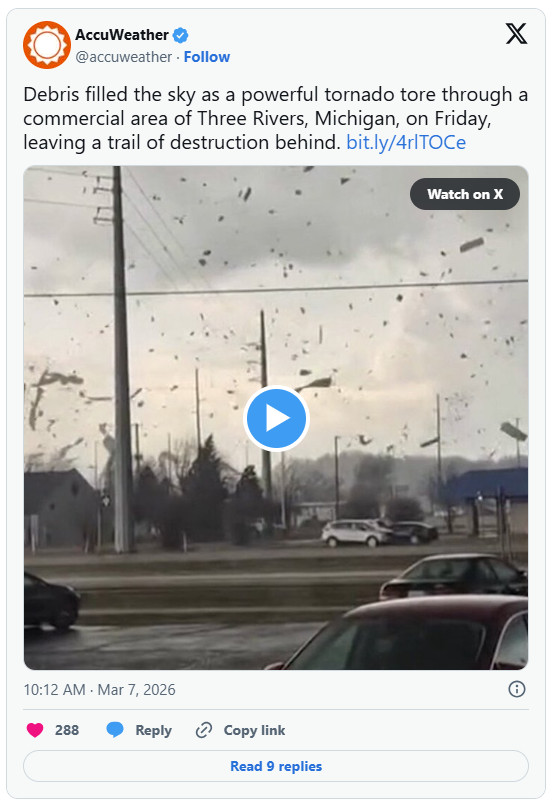Screen dimensions: 554x805
Task: Click the chain link copy icon
Action: click(x=204, y=730)
